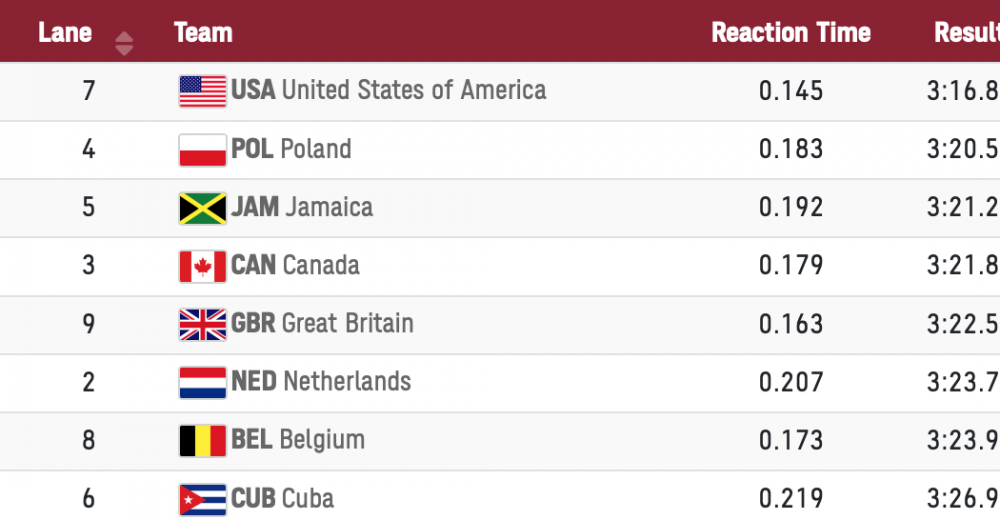Viewport: 1000px width, 520px height.
Task: Click the Cuba flag icon
Action: point(202,498)
